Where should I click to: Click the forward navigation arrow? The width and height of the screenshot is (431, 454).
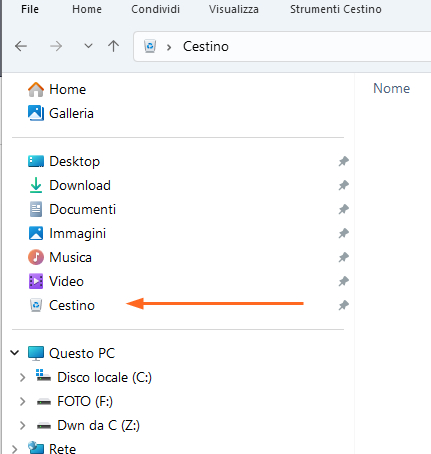56,46
